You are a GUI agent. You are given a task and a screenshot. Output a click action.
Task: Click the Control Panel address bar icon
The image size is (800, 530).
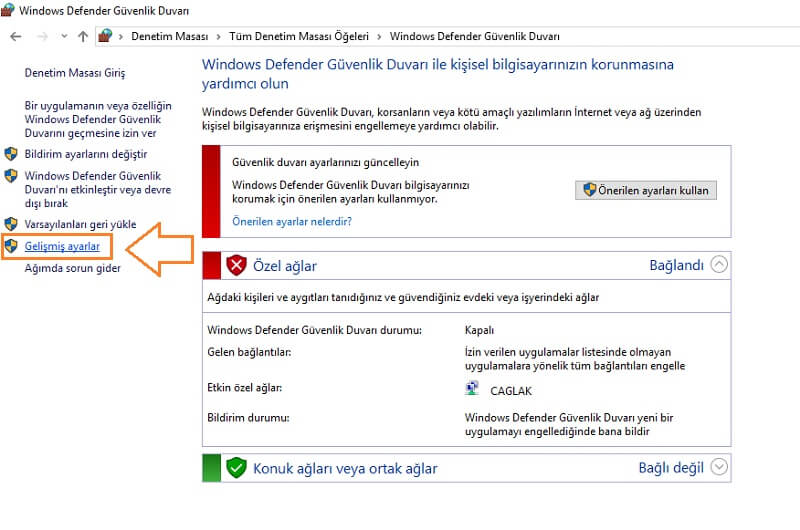click(x=105, y=36)
